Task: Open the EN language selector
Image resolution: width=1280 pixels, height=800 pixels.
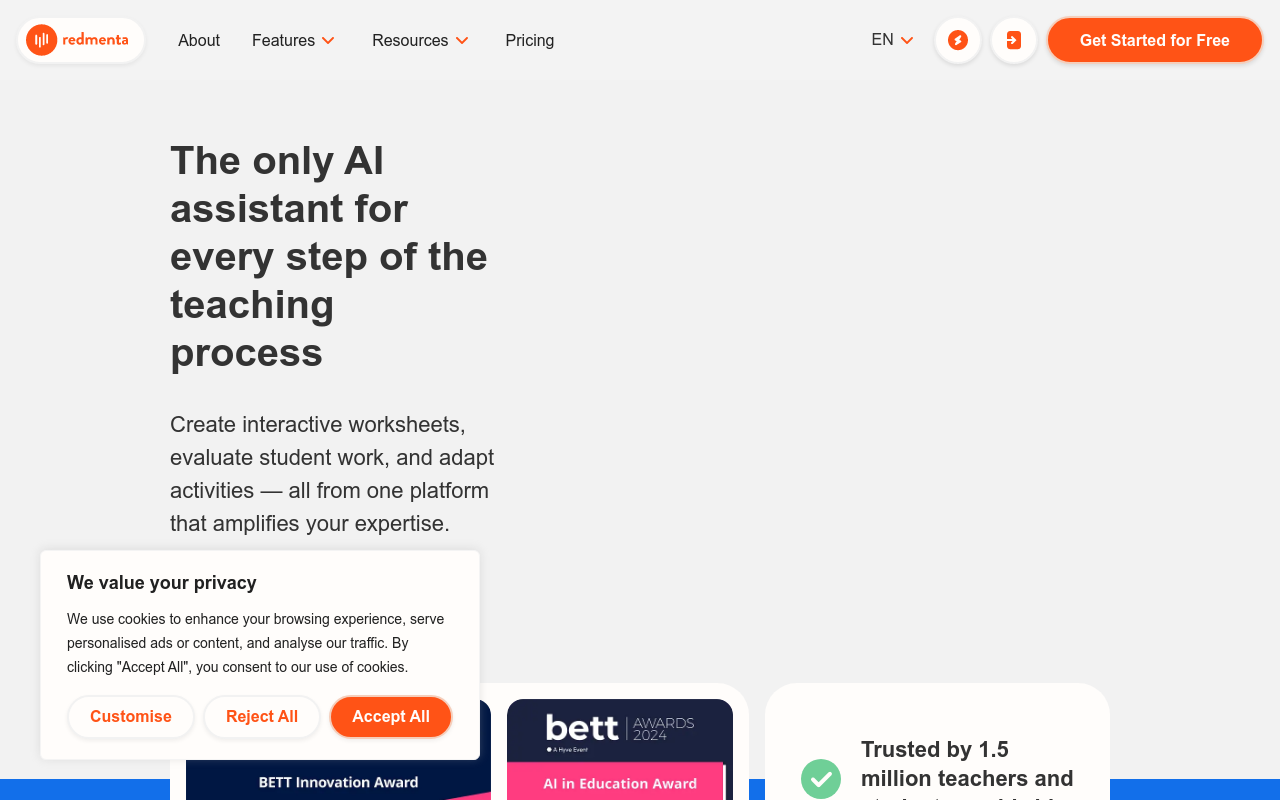Action: [893, 40]
